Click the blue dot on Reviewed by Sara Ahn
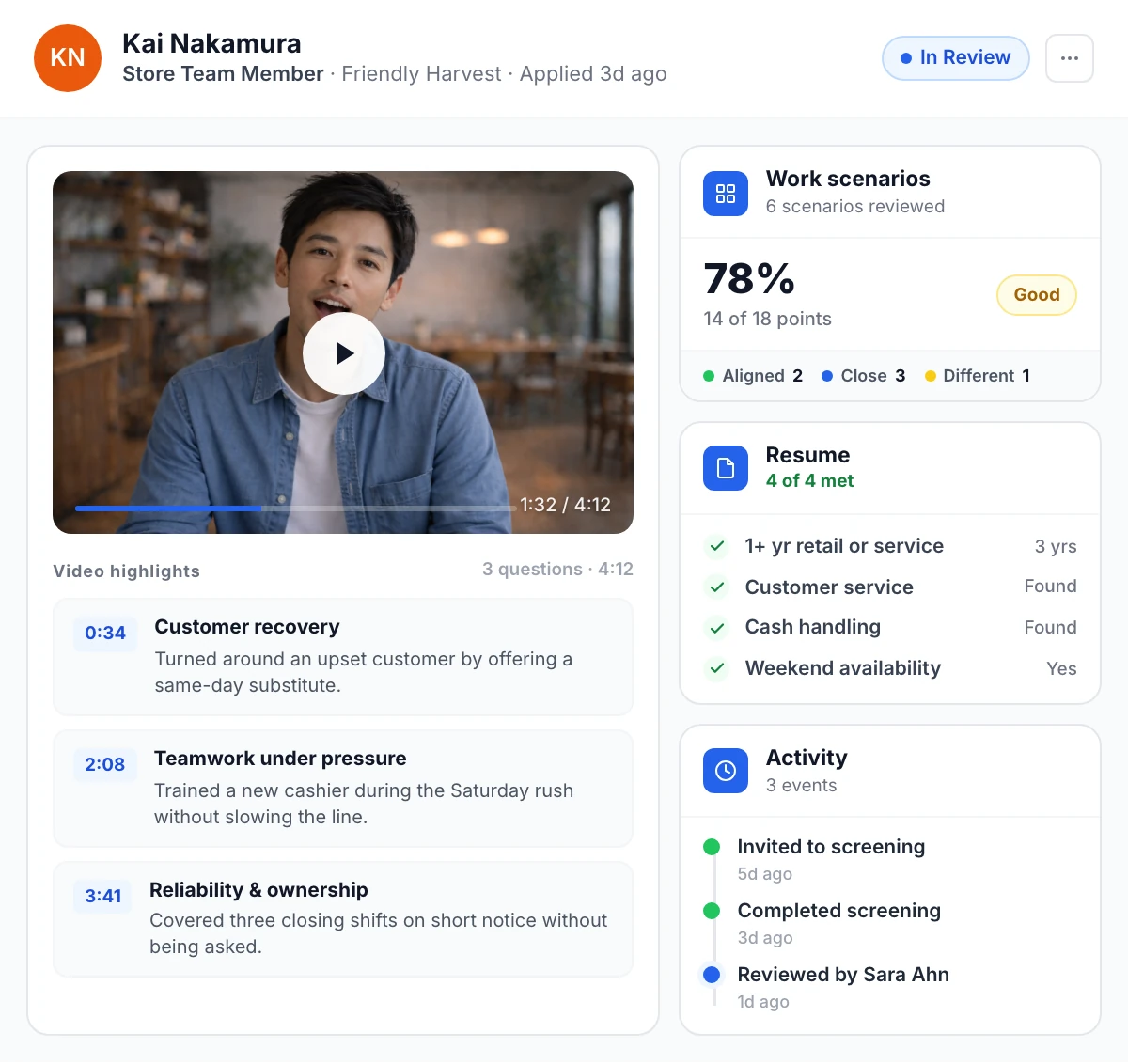Image resolution: width=1128 pixels, height=1064 pixels. (x=712, y=976)
